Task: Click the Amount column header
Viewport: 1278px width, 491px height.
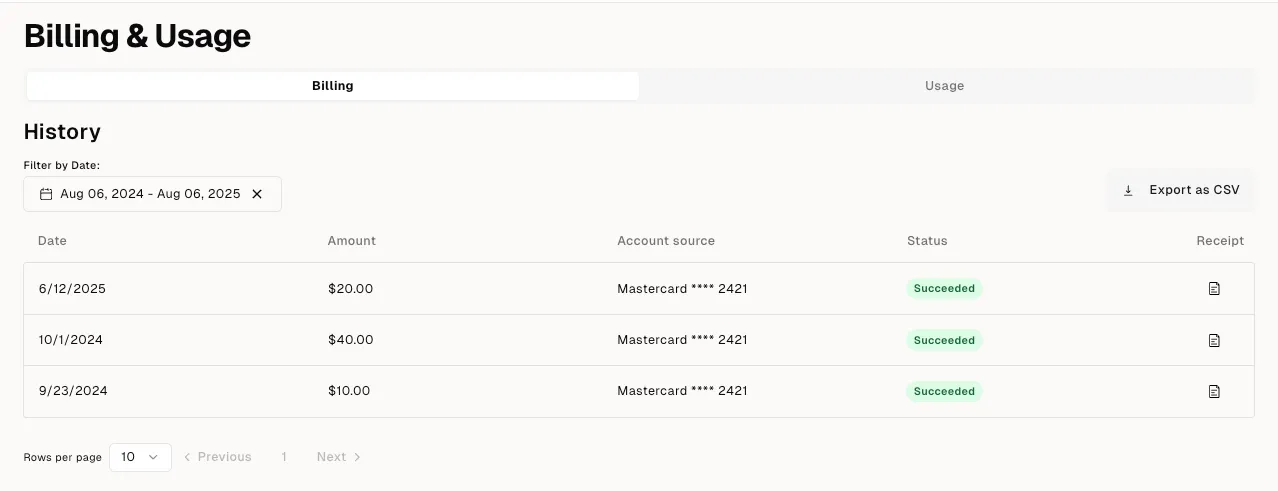Action: coord(352,241)
